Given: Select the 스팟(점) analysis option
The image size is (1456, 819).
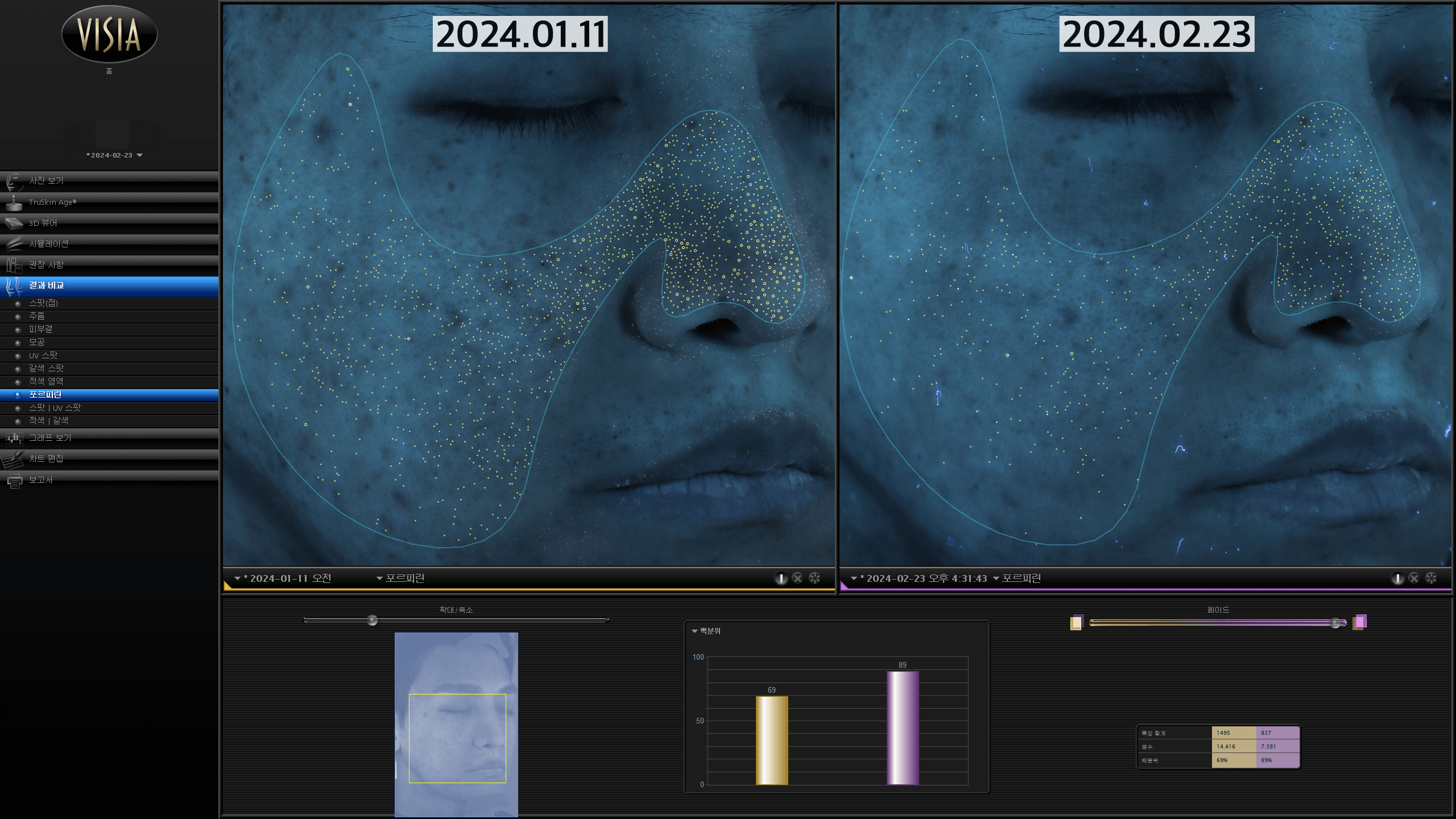Looking at the screenshot, I should 109,303.
